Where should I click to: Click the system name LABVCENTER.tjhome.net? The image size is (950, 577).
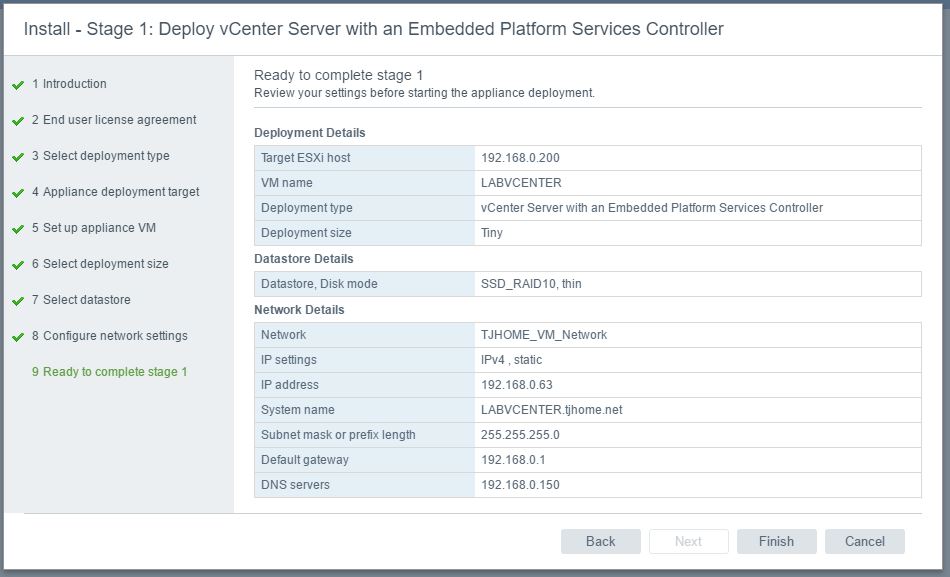point(552,410)
